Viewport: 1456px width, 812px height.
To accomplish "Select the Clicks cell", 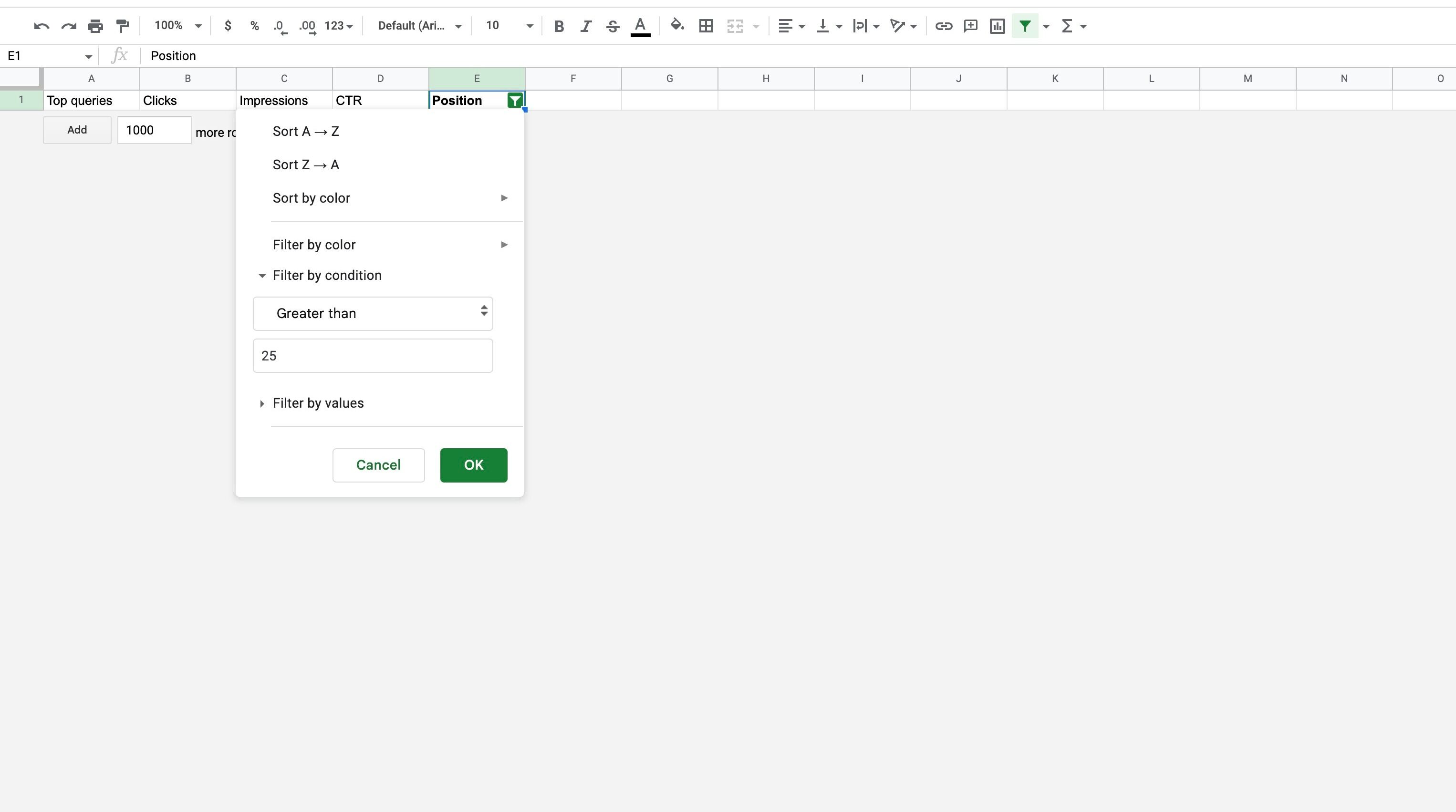I will (x=187, y=101).
